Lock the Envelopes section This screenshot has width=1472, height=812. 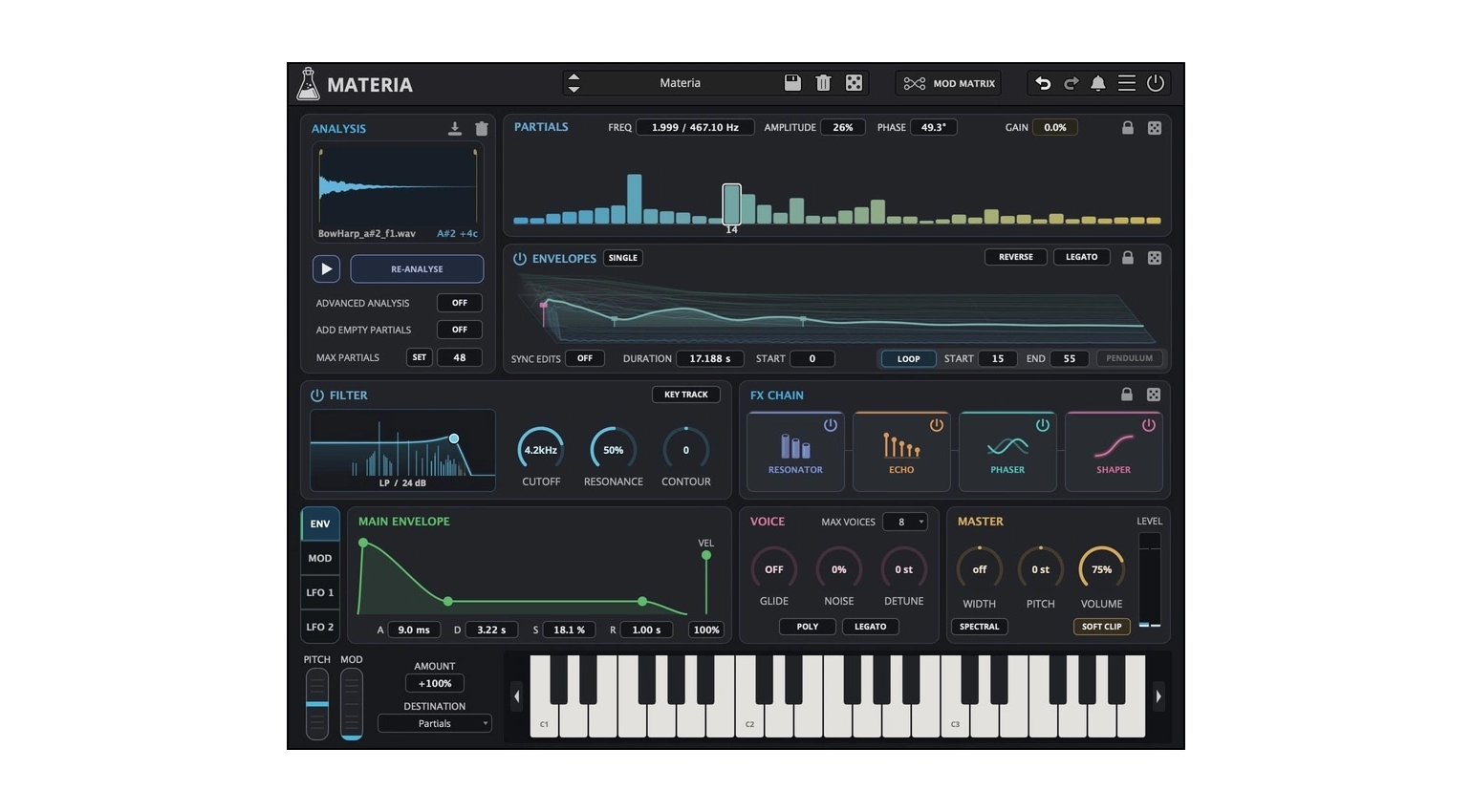(x=1128, y=257)
